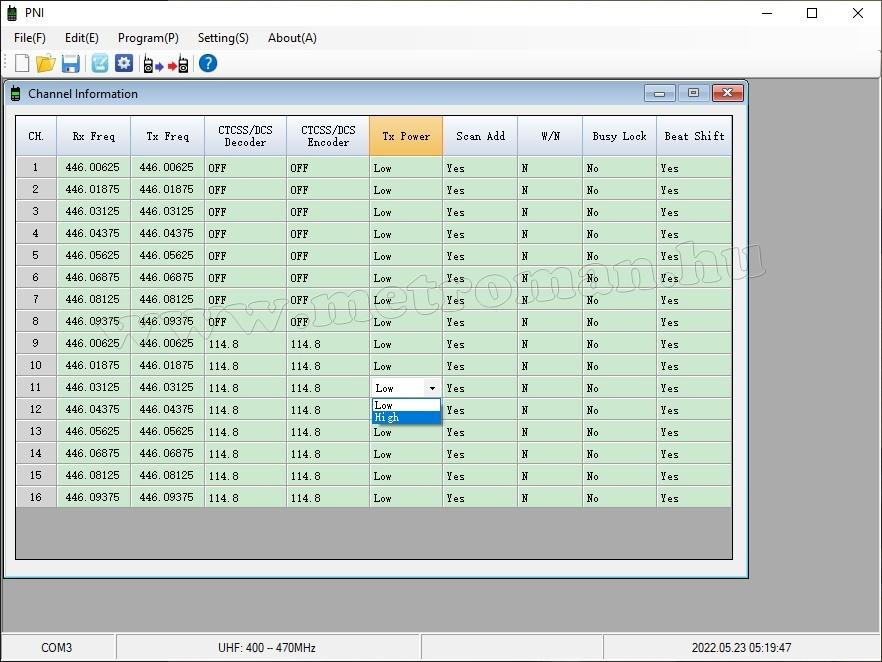The image size is (882, 662).
Task: Save using the floppy disk icon
Action: [x=71, y=64]
